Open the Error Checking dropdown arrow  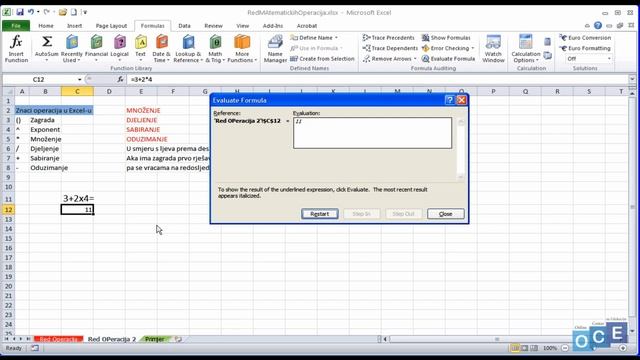click(473, 48)
